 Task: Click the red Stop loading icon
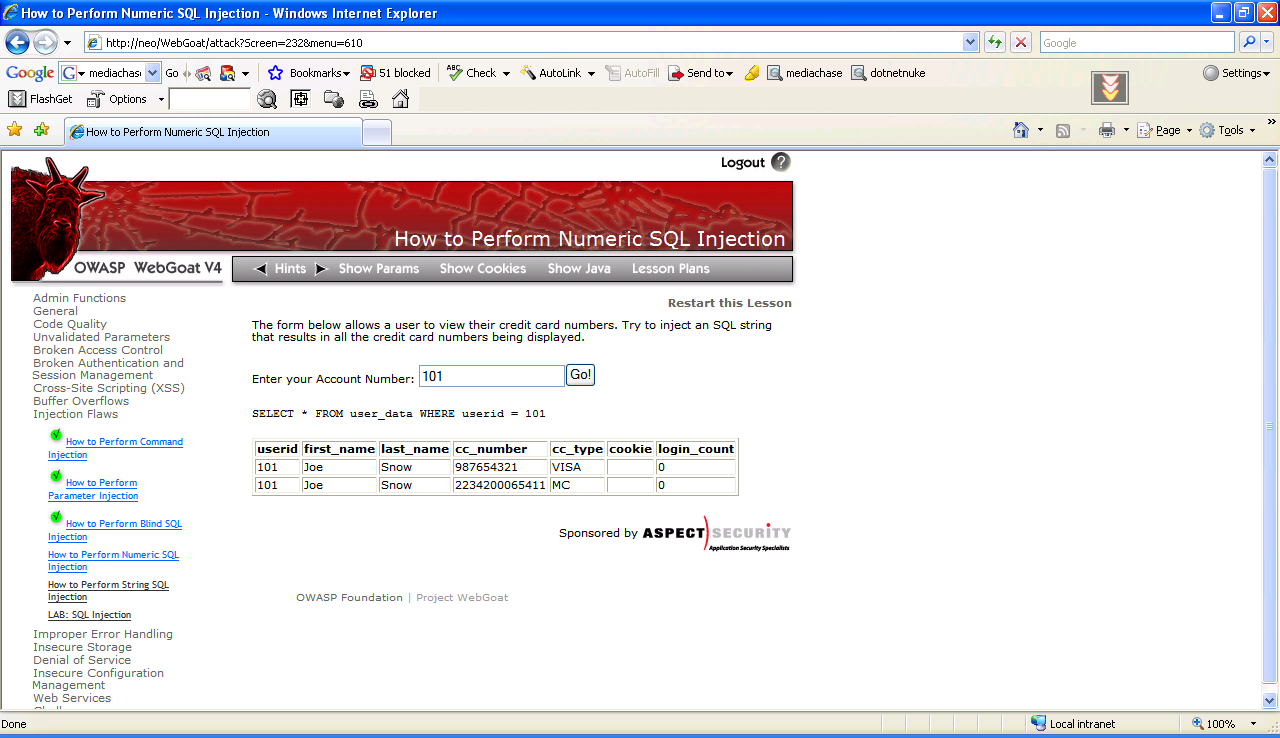pos(1021,42)
